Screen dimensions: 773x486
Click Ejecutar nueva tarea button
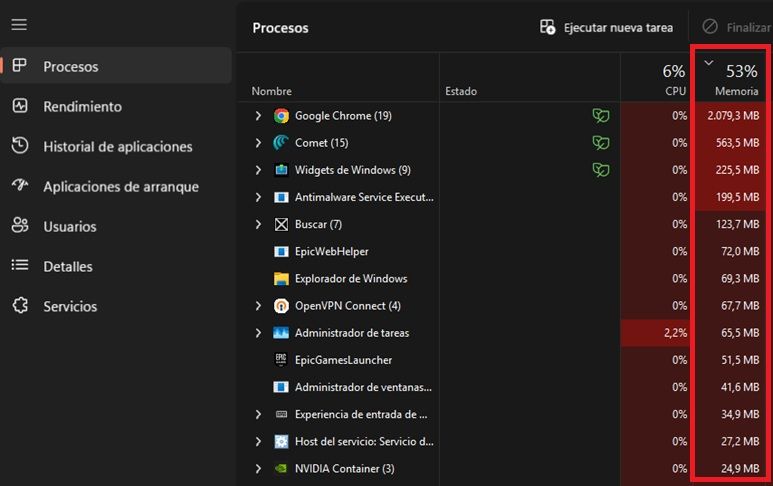click(x=606, y=28)
